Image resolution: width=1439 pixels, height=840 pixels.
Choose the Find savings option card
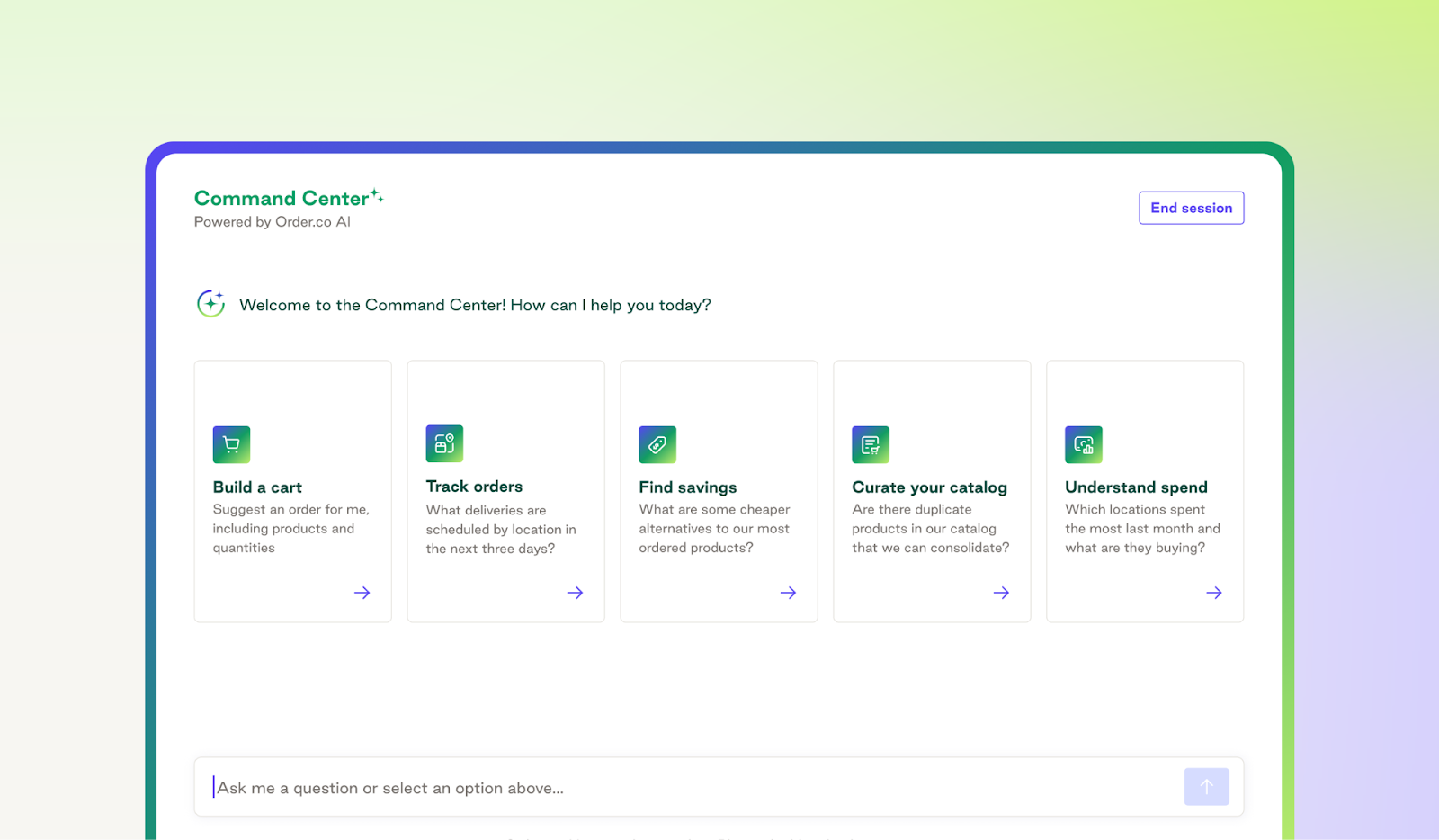719,490
